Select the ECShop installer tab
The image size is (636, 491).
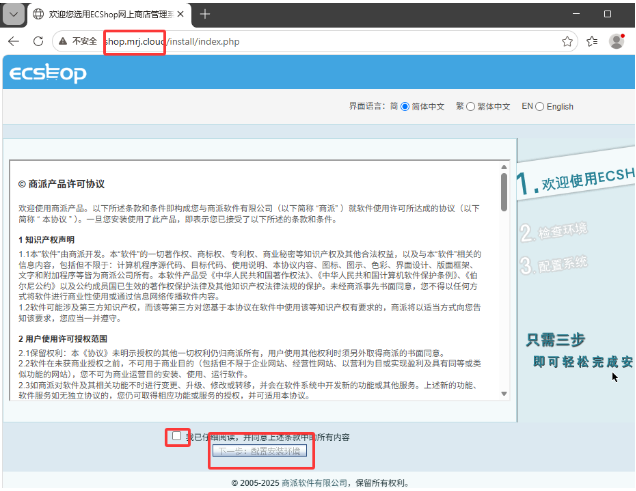pos(108,14)
